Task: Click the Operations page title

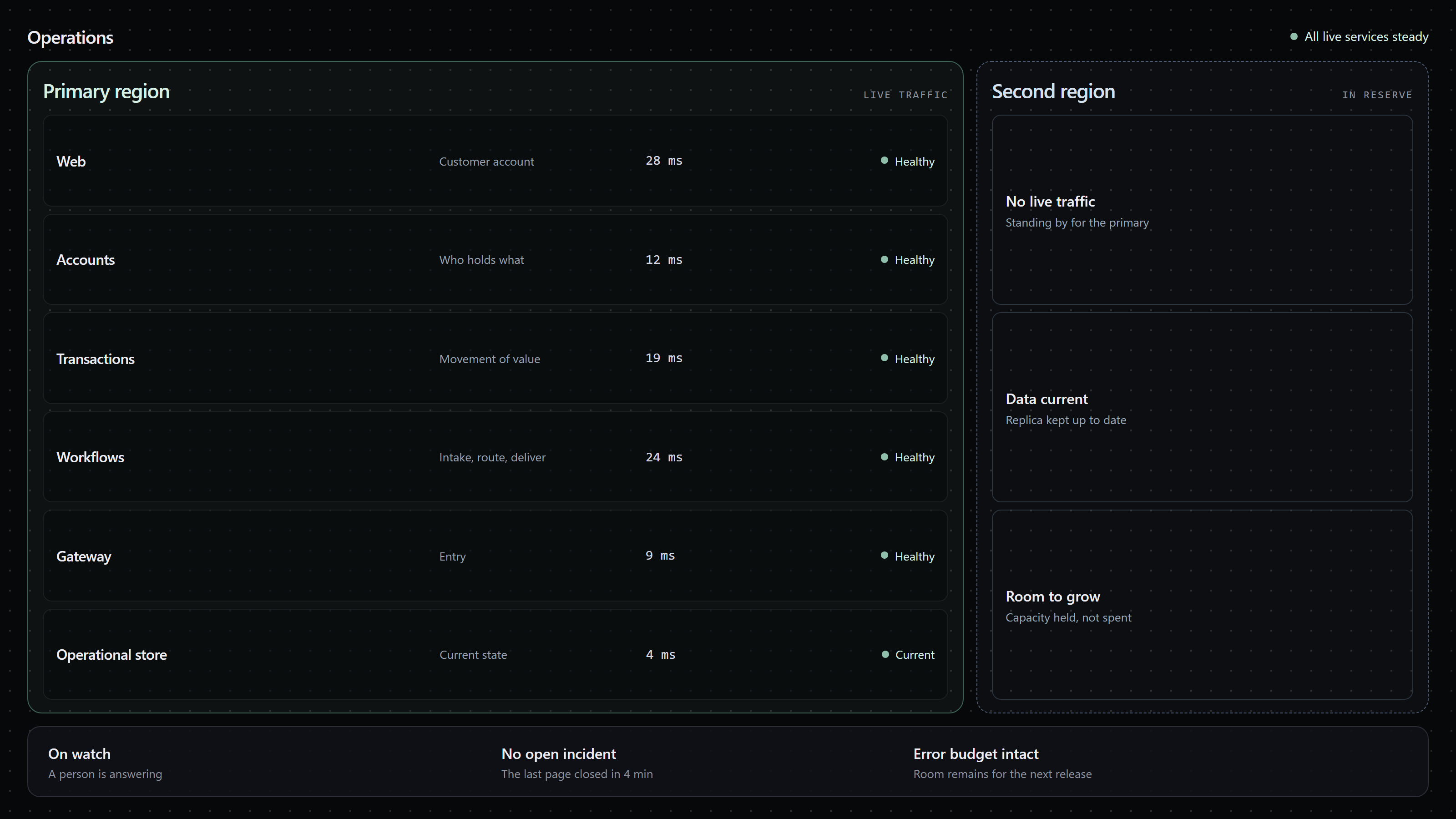Action: click(71, 38)
